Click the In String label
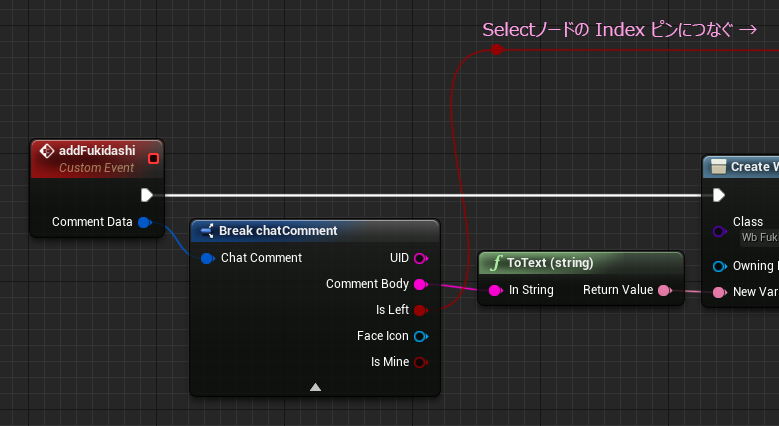The height and width of the screenshot is (426, 779). point(531,290)
